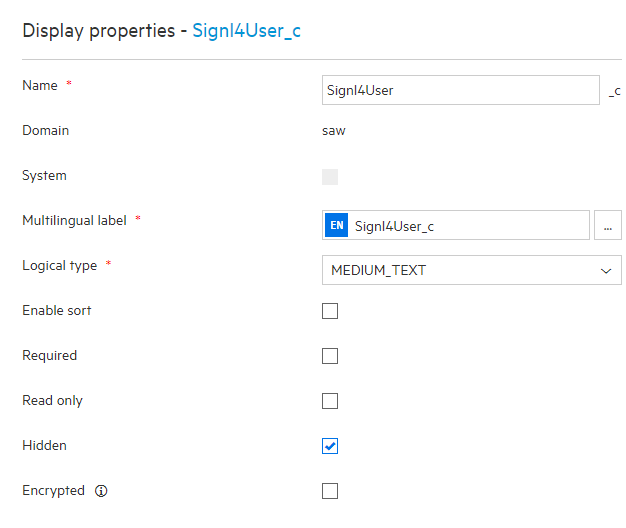Focus the Name field containing Signl4User
626x528 pixels.
pyautogui.click(x=461, y=90)
